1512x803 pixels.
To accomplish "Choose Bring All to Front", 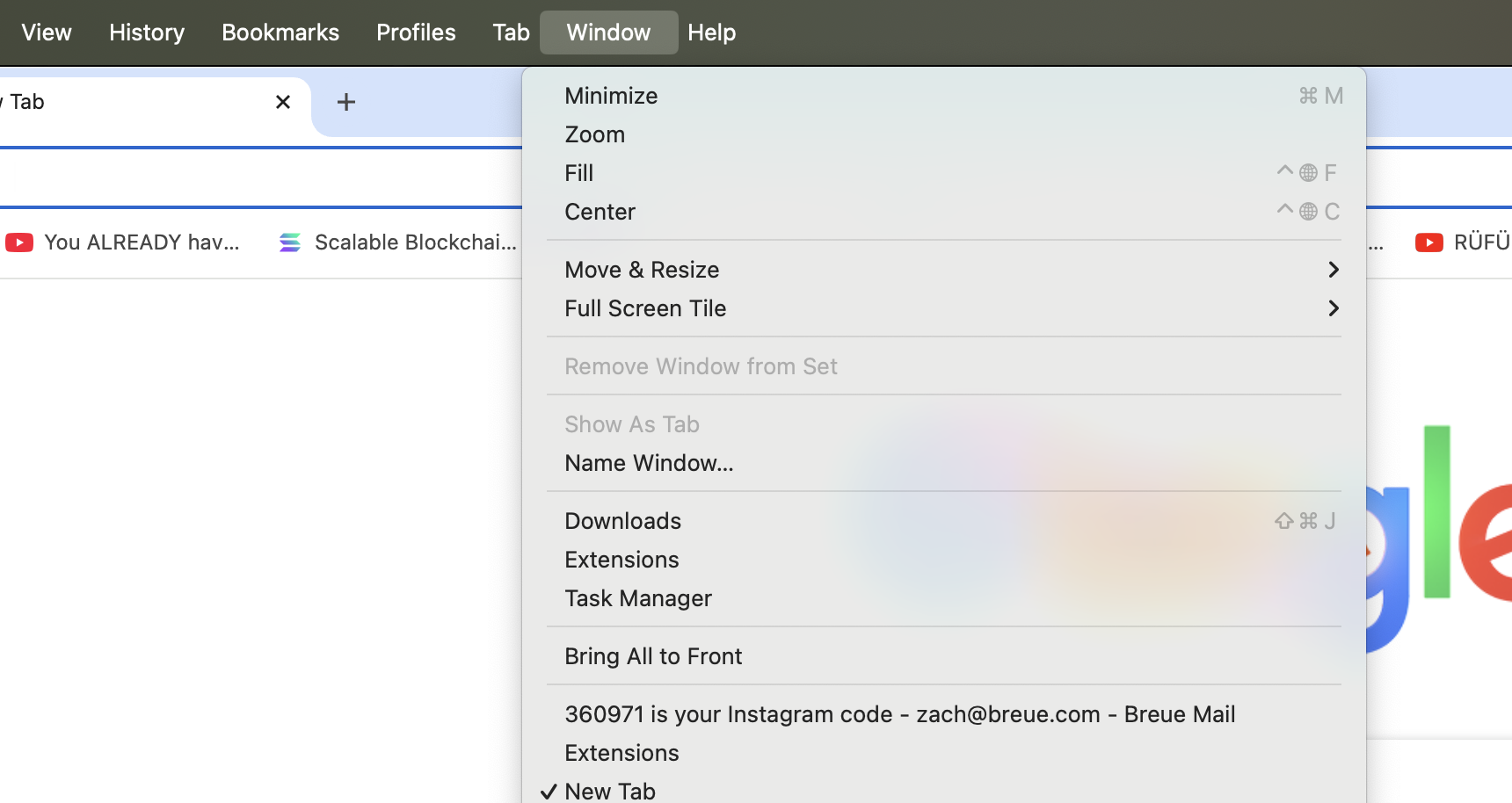I will coord(653,656).
